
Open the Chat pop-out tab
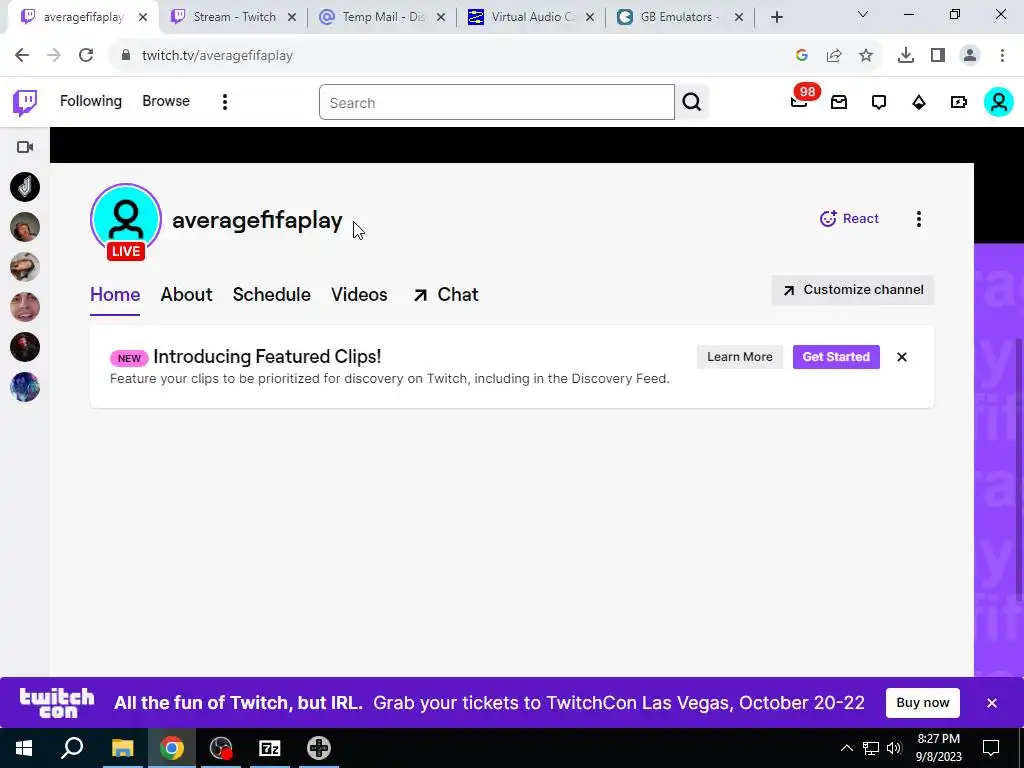click(x=446, y=295)
